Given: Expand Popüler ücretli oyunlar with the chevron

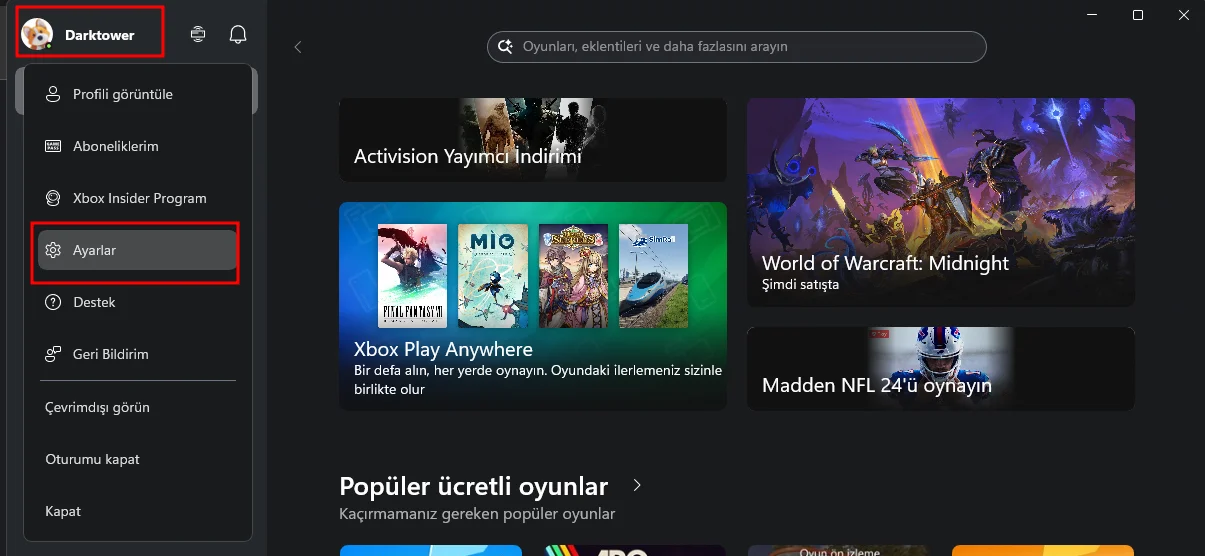Looking at the screenshot, I should [x=637, y=486].
